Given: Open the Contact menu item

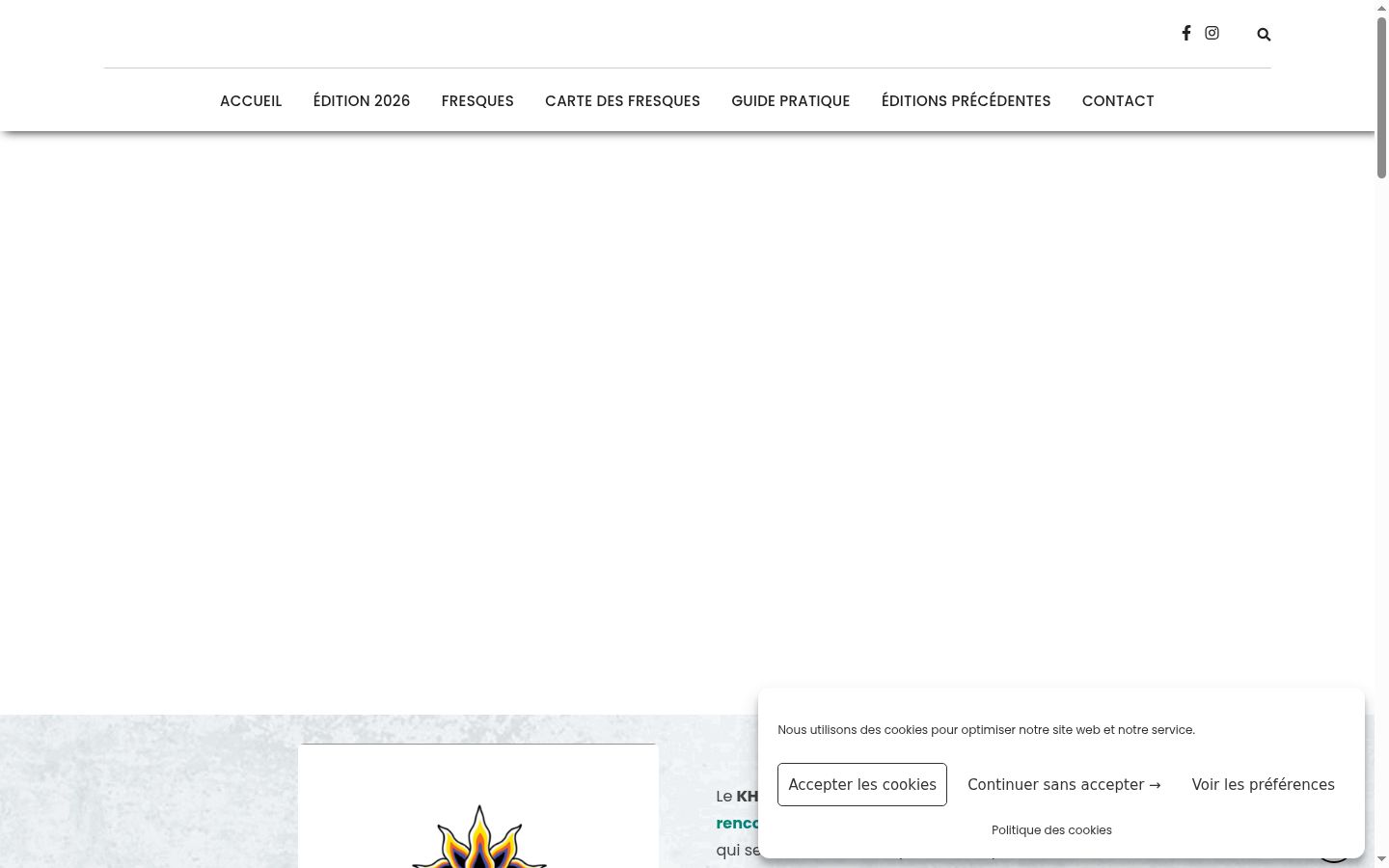Looking at the screenshot, I should pos(1118,101).
